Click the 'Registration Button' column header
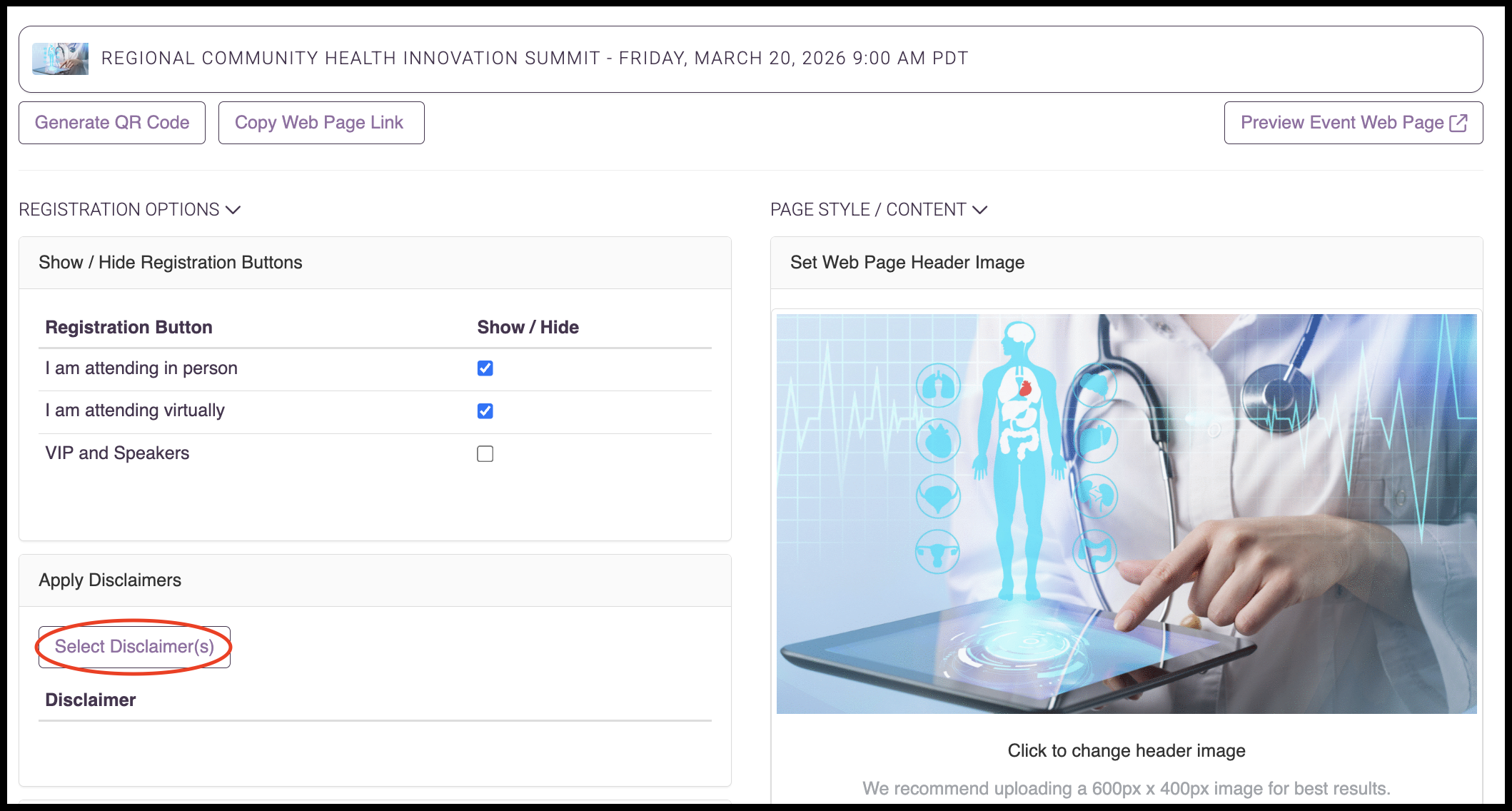The height and width of the screenshot is (811, 1512). pyautogui.click(x=129, y=327)
